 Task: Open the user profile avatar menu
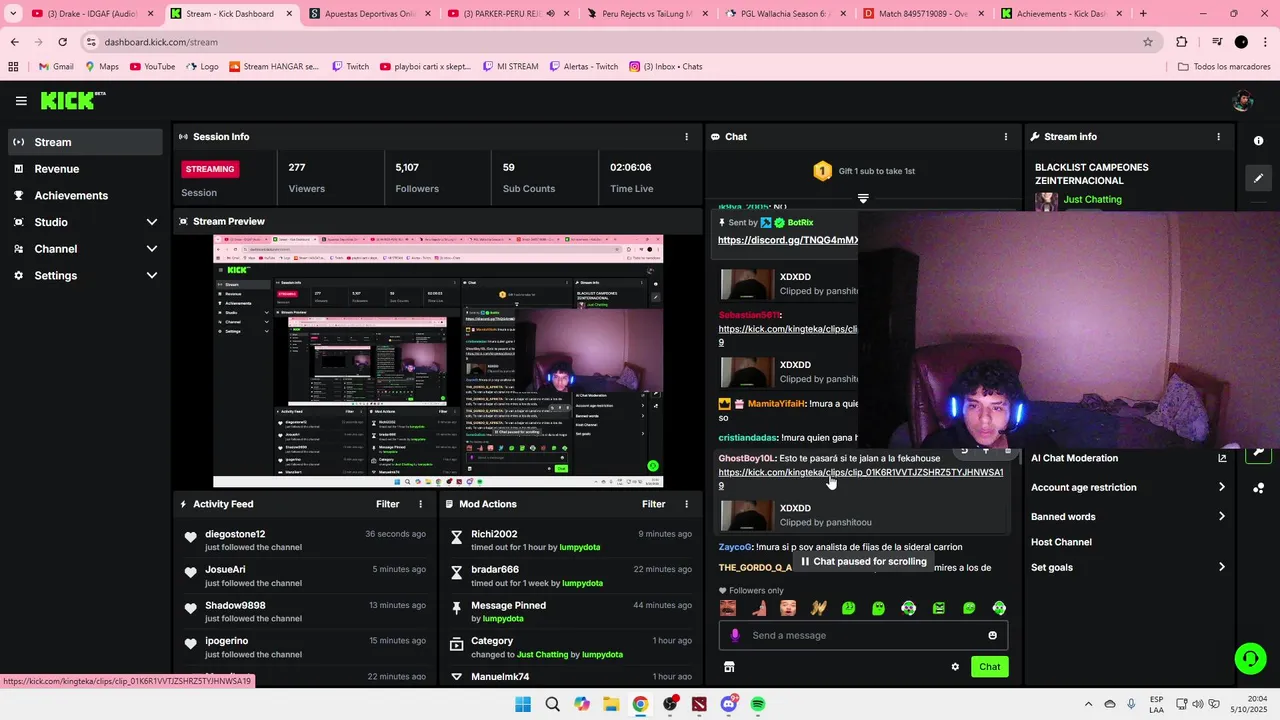1243,101
